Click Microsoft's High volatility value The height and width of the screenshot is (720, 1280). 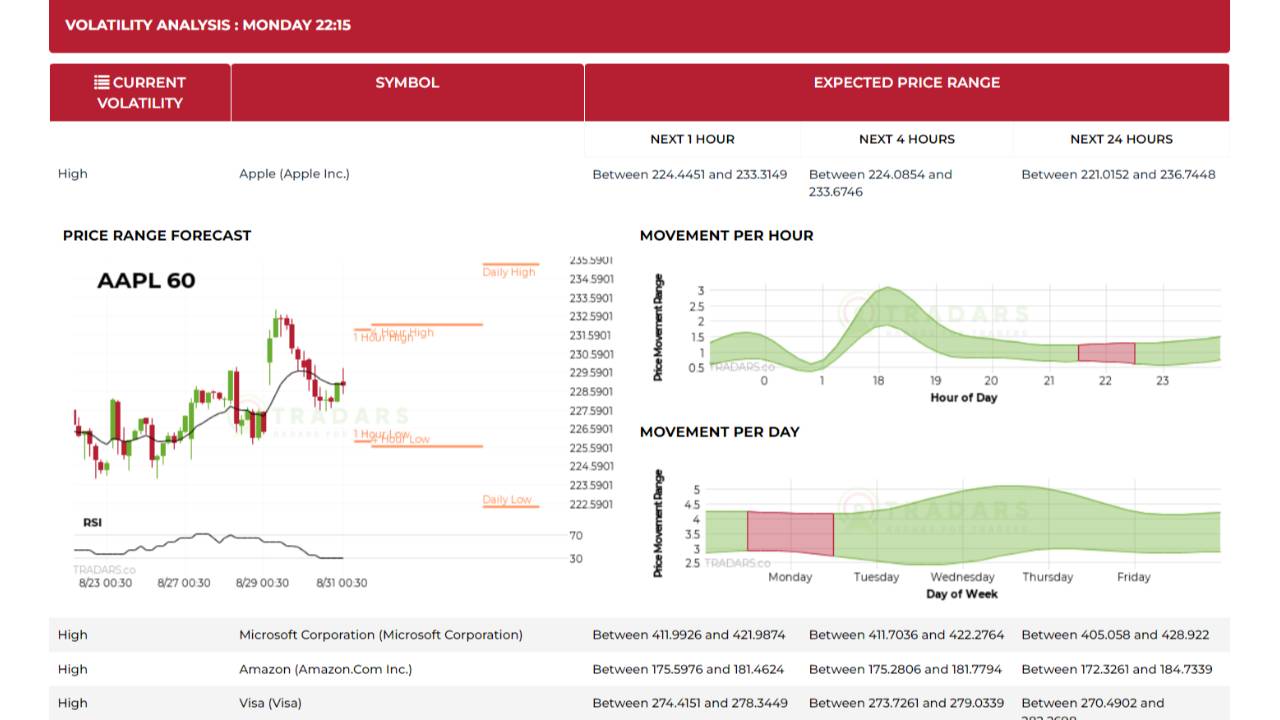coord(73,635)
